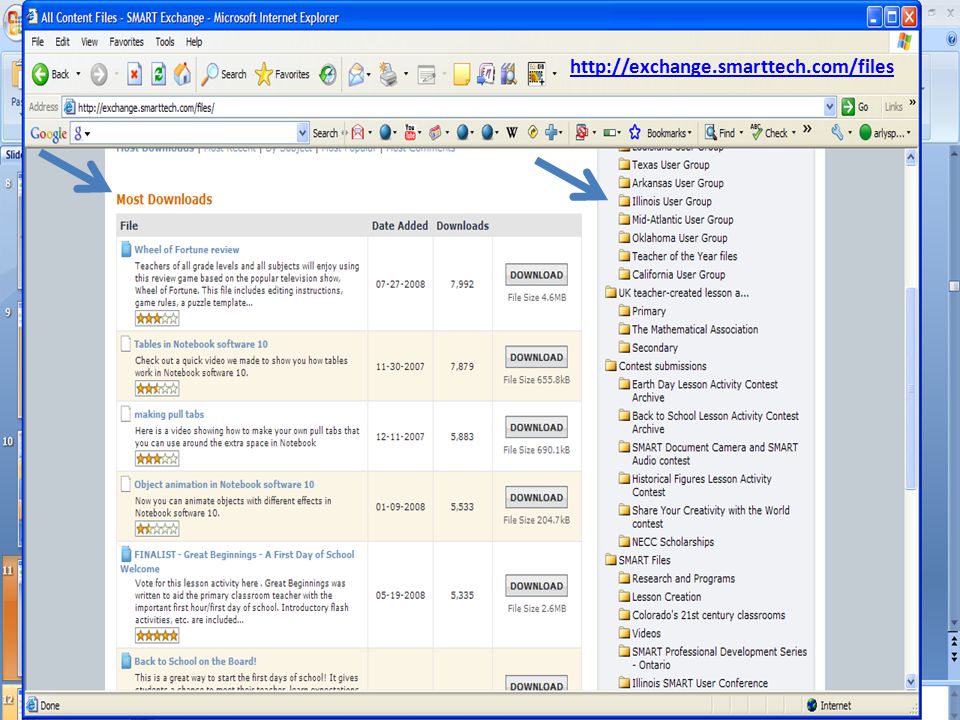Click the Gmail icon on Google toolbar
Screen dimensions: 960x720
(x=358, y=132)
